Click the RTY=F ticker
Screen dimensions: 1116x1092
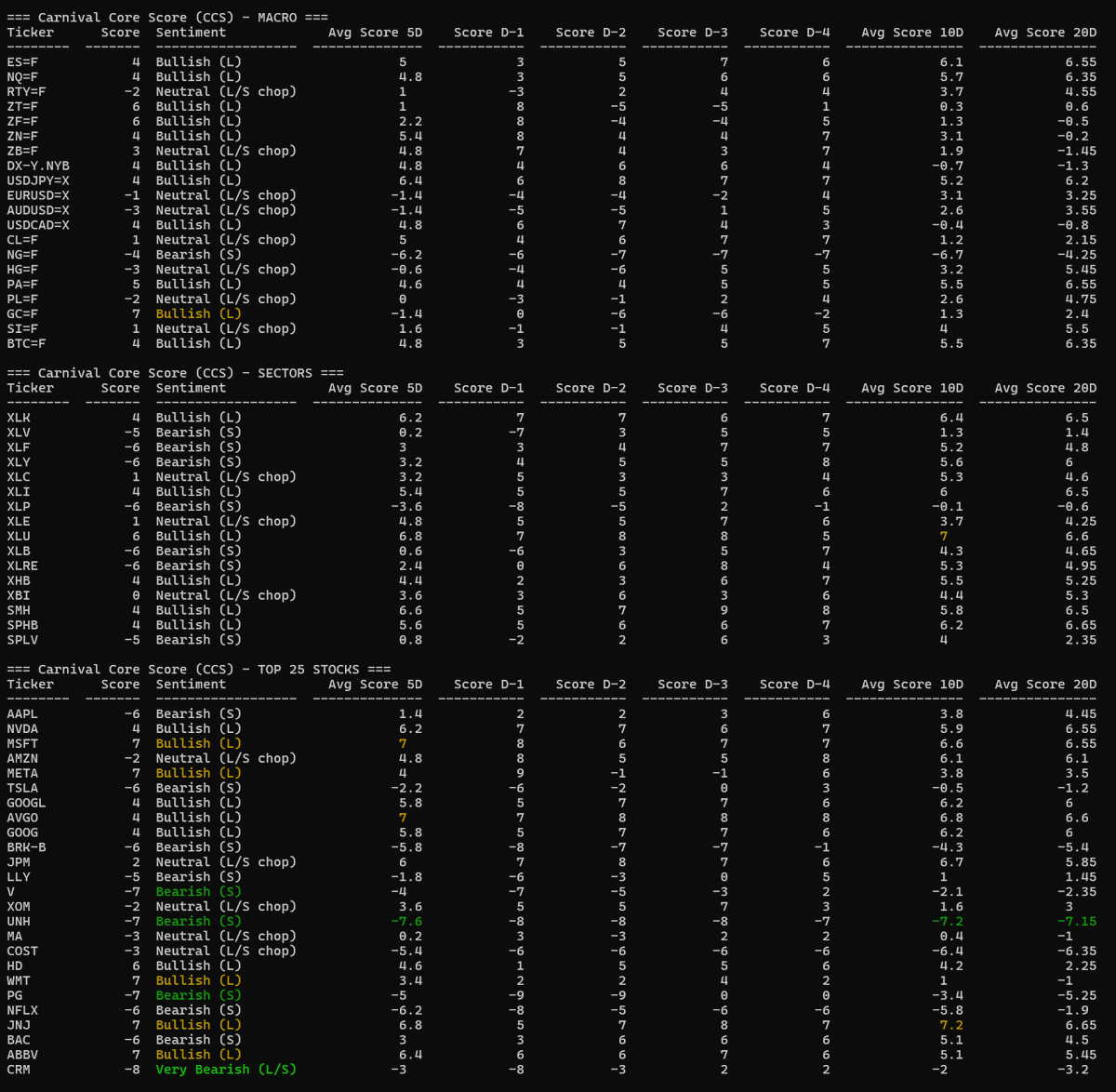[26, 92]
